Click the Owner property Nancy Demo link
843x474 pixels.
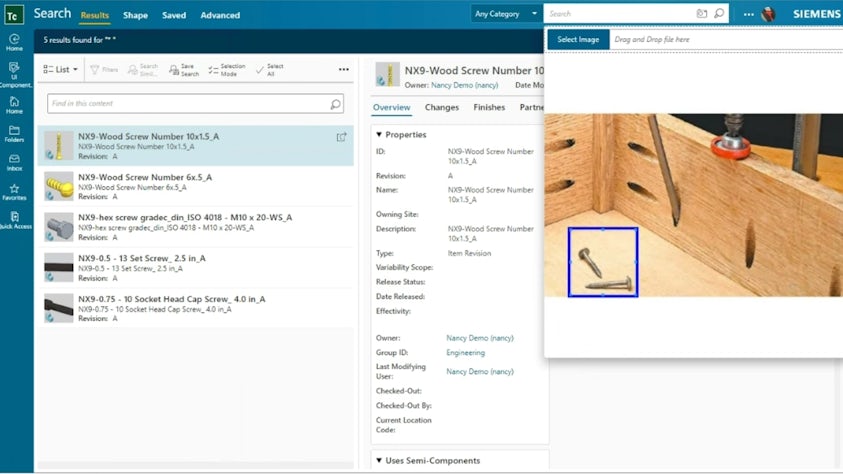(480, 338)
